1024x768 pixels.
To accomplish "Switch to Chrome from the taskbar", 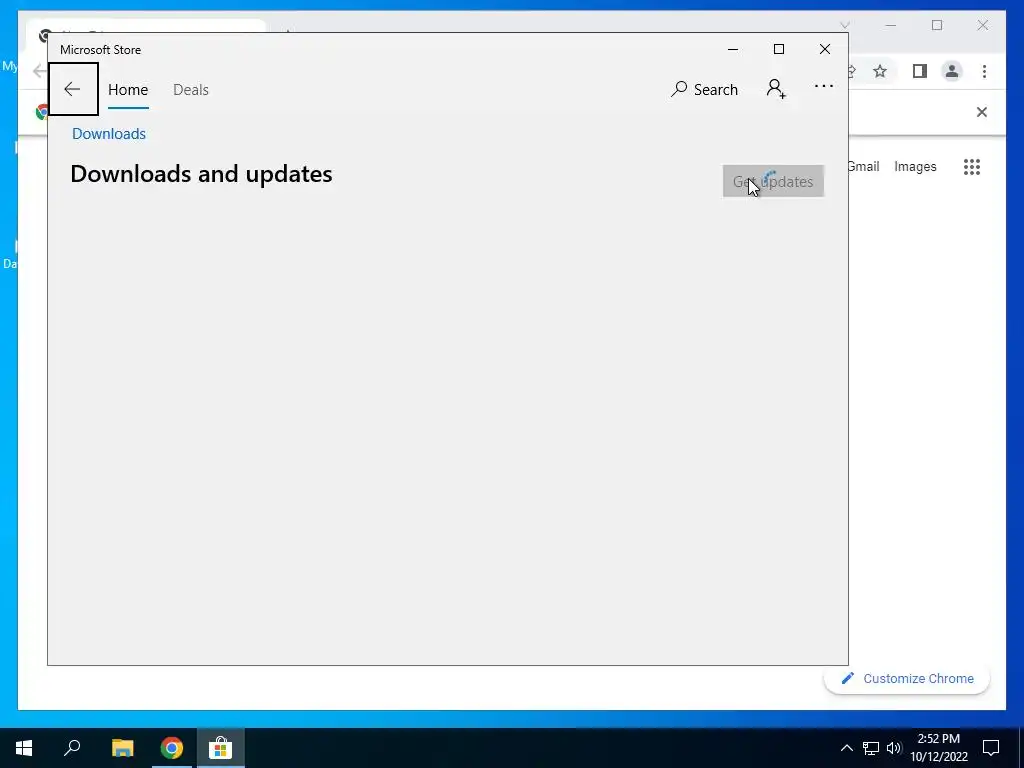I will (172, 748).
